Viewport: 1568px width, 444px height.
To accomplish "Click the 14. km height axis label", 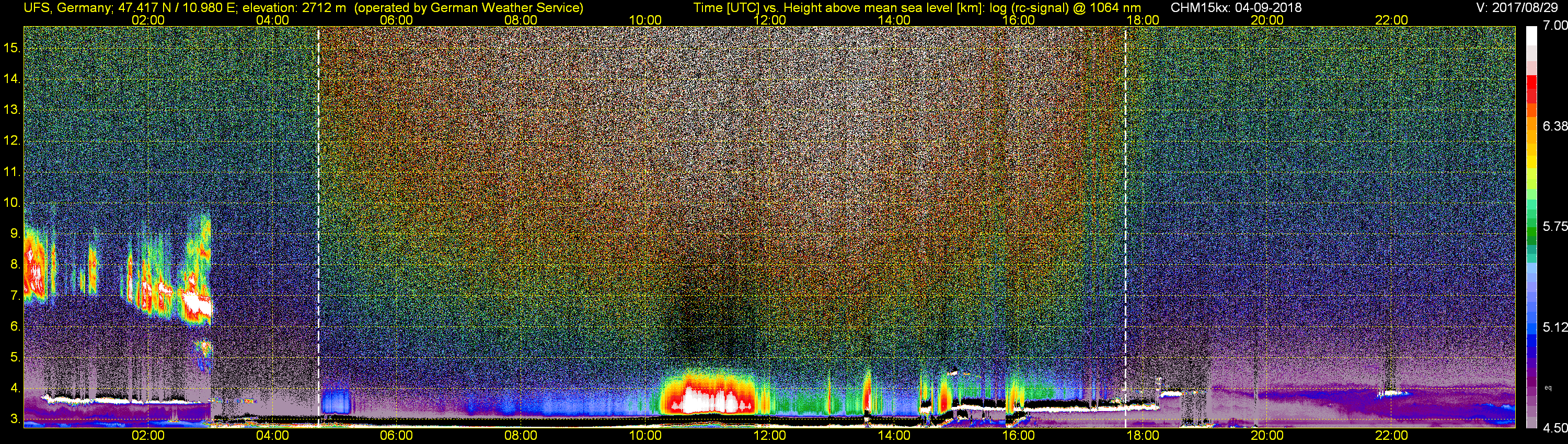I will (12, 78).
